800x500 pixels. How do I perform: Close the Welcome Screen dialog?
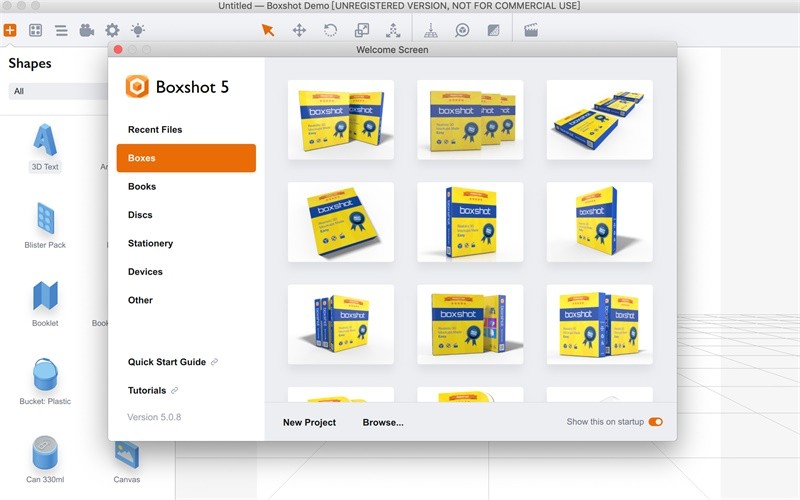pos(118,49)
